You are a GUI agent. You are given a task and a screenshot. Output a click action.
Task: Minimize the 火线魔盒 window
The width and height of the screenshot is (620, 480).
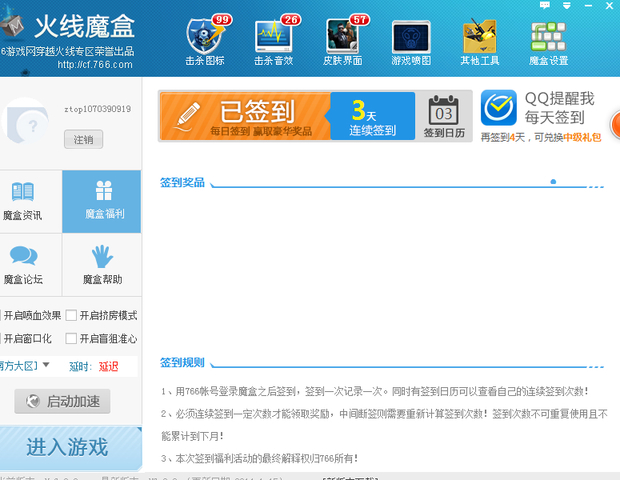[588, 6]
